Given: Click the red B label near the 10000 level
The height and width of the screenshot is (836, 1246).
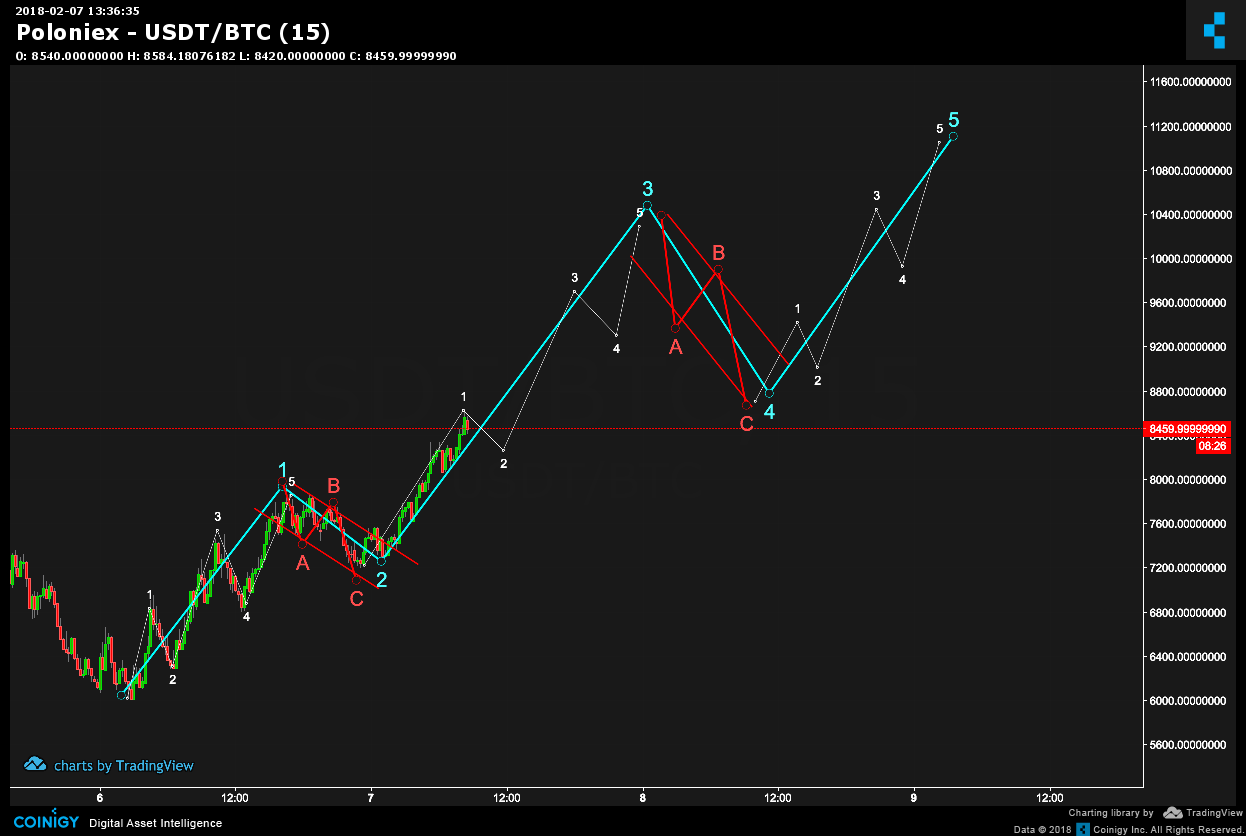Looking at the screenshot, I should point(718,251).
